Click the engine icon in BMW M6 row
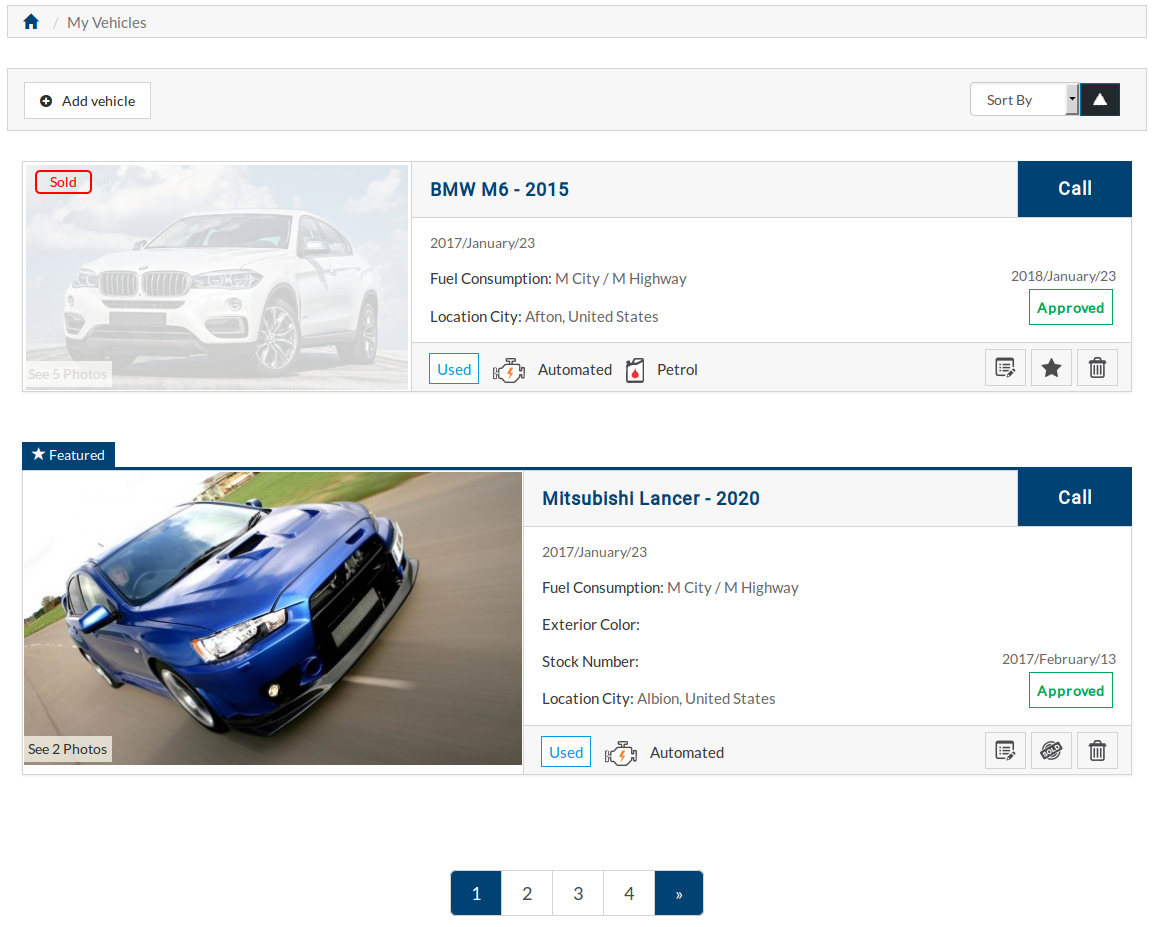1153x927 pixels. [509, 370]
